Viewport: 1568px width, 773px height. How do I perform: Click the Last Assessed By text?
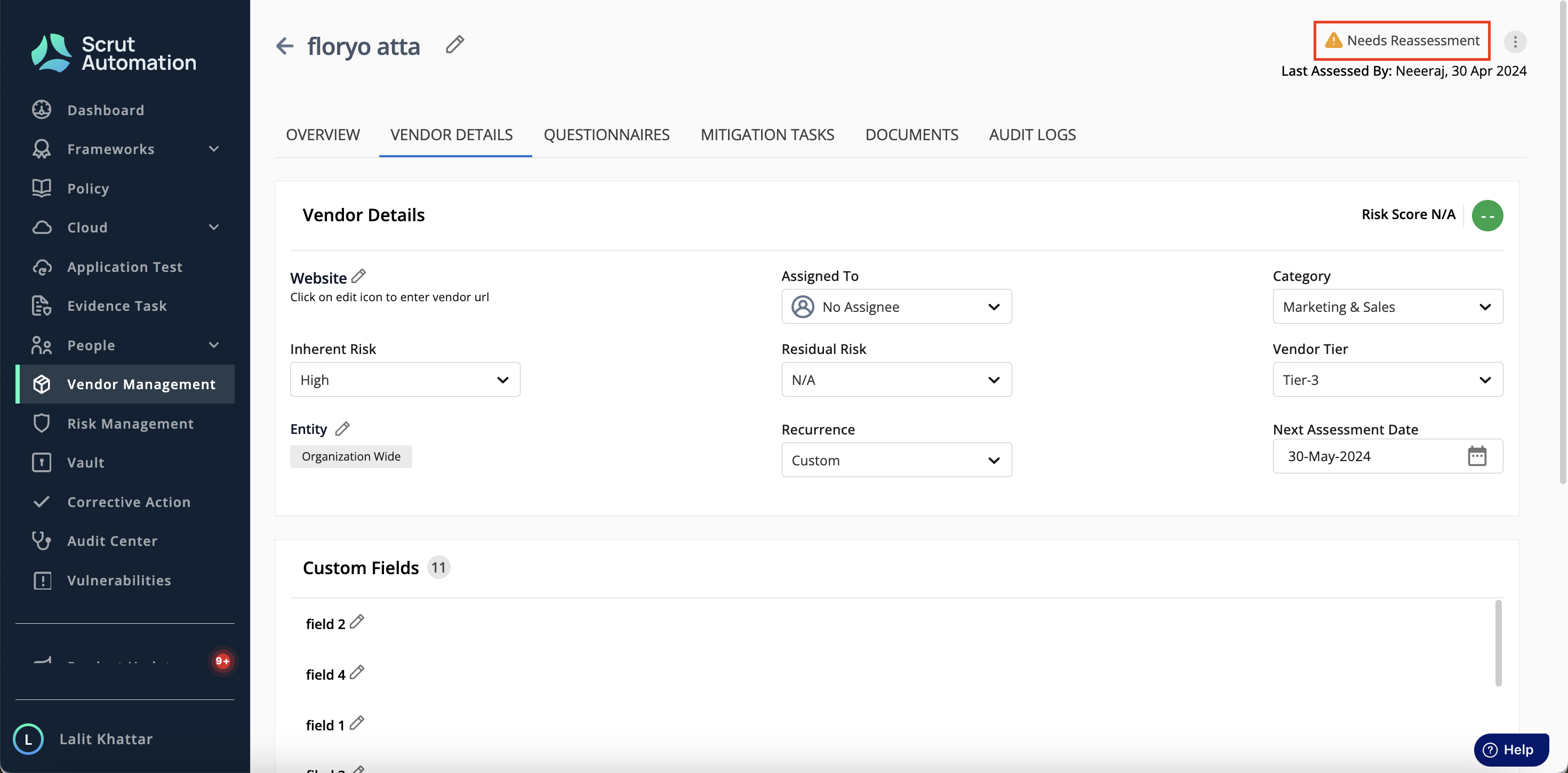(x=1404, y=70)
